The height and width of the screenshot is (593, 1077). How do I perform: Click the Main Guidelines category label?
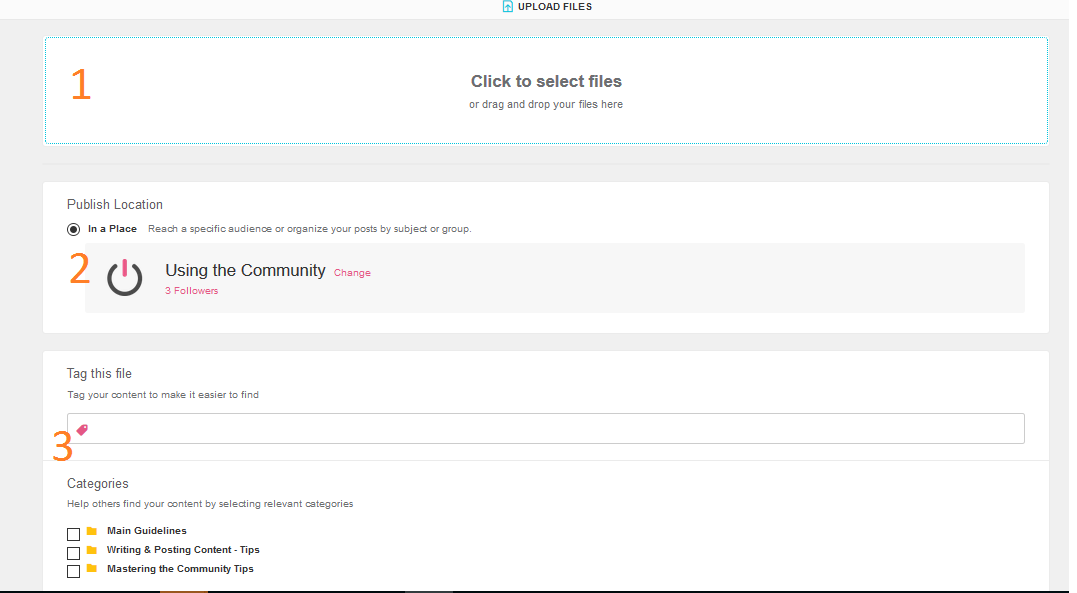pyautogui.click(x=147, y=530)
